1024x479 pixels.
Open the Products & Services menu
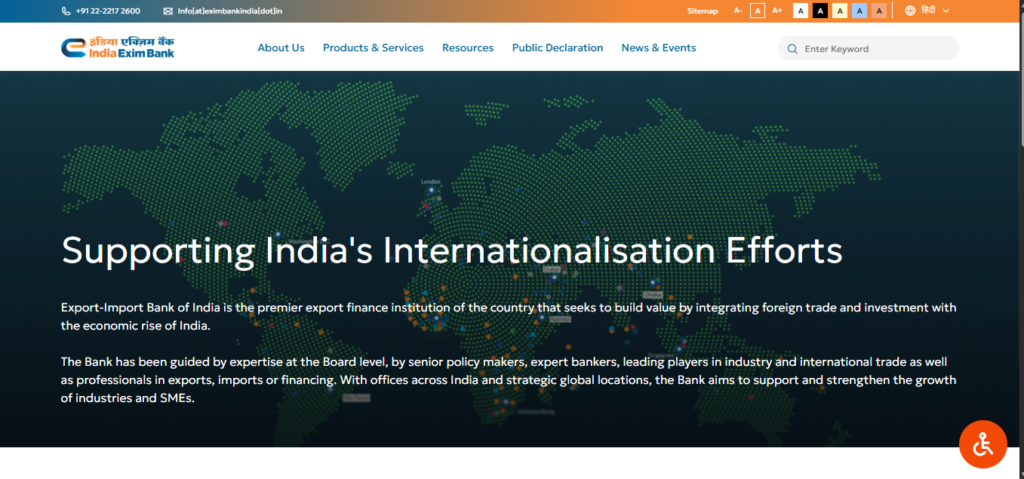[373, 48]
